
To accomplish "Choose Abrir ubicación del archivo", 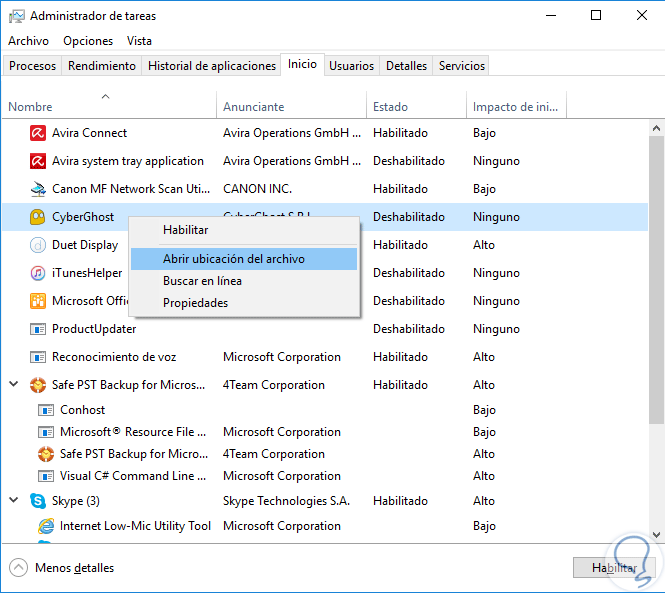I will [x=244, y=259].
